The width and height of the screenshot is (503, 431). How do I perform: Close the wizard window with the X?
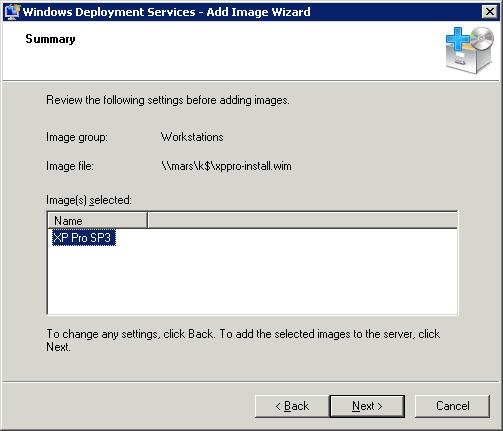[490, 12]
